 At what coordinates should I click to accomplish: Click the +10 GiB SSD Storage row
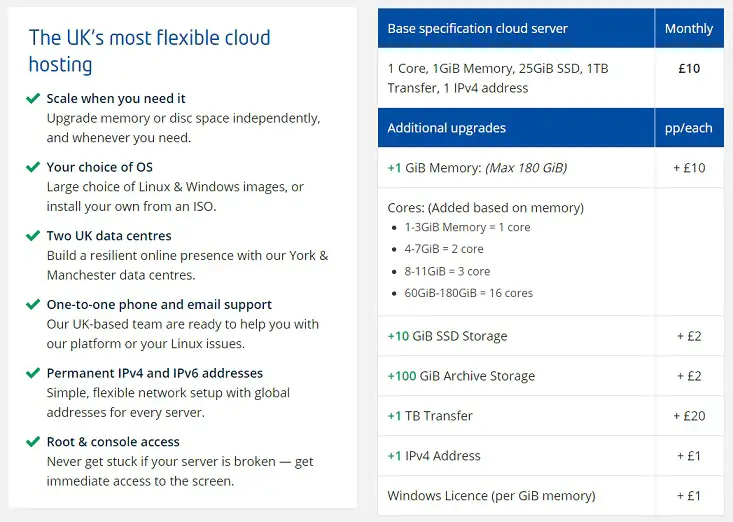point(551,336)
